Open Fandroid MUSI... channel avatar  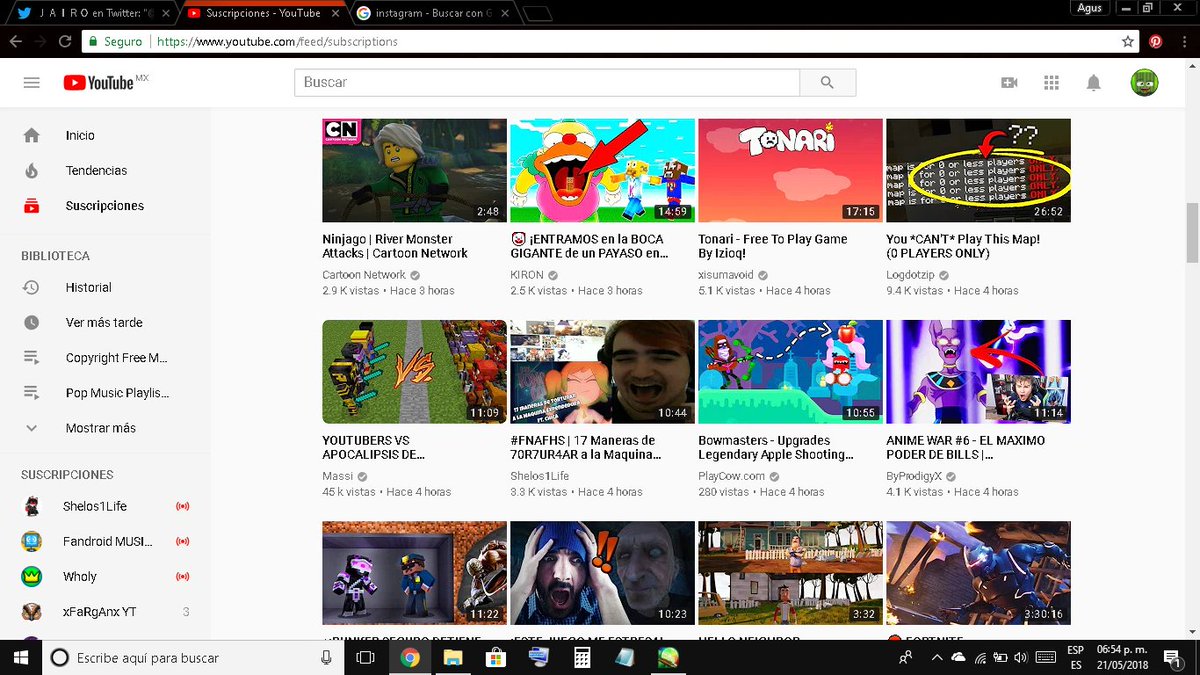(x=32, y=541)
